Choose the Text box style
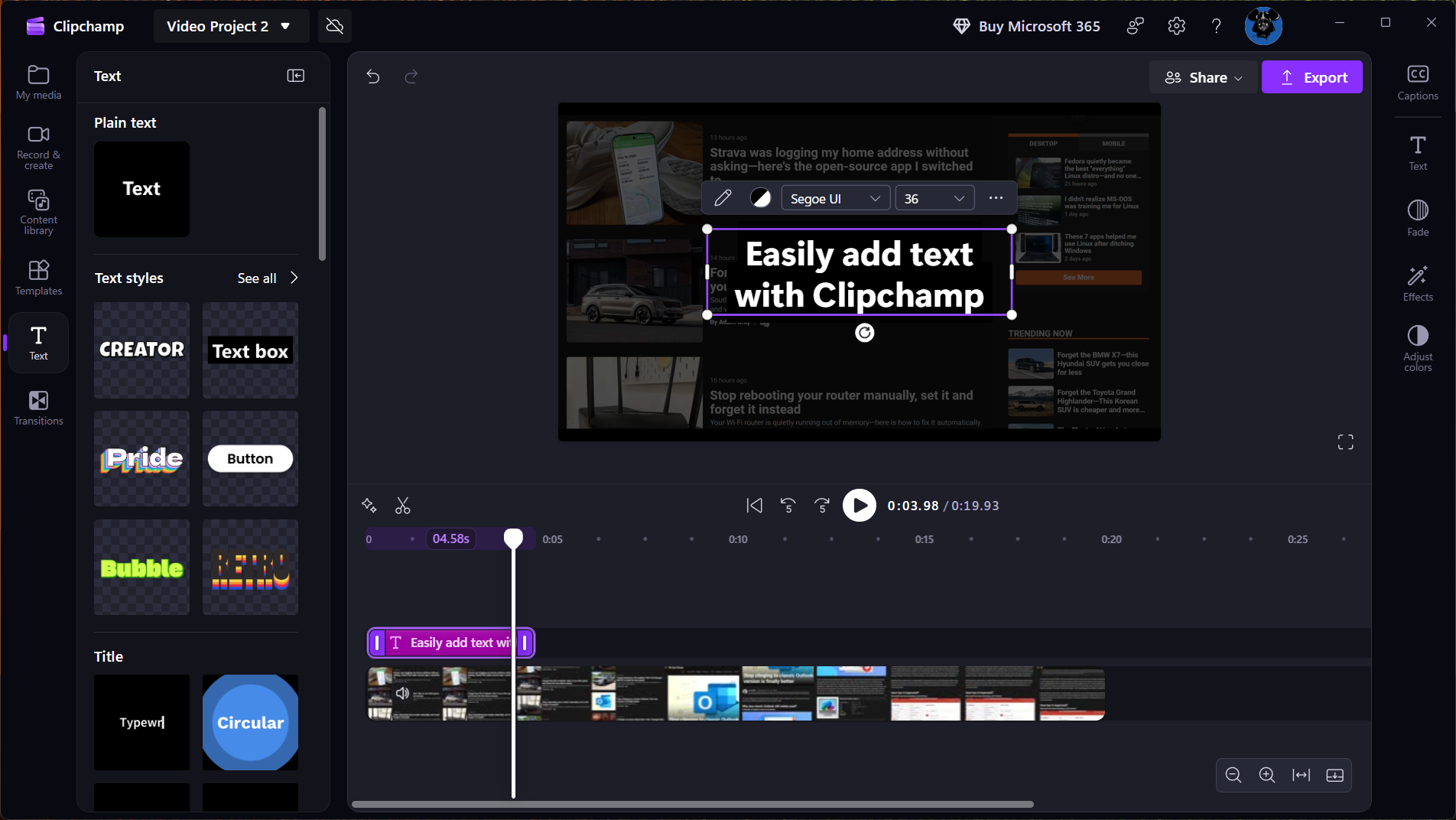 coord(250,350)
